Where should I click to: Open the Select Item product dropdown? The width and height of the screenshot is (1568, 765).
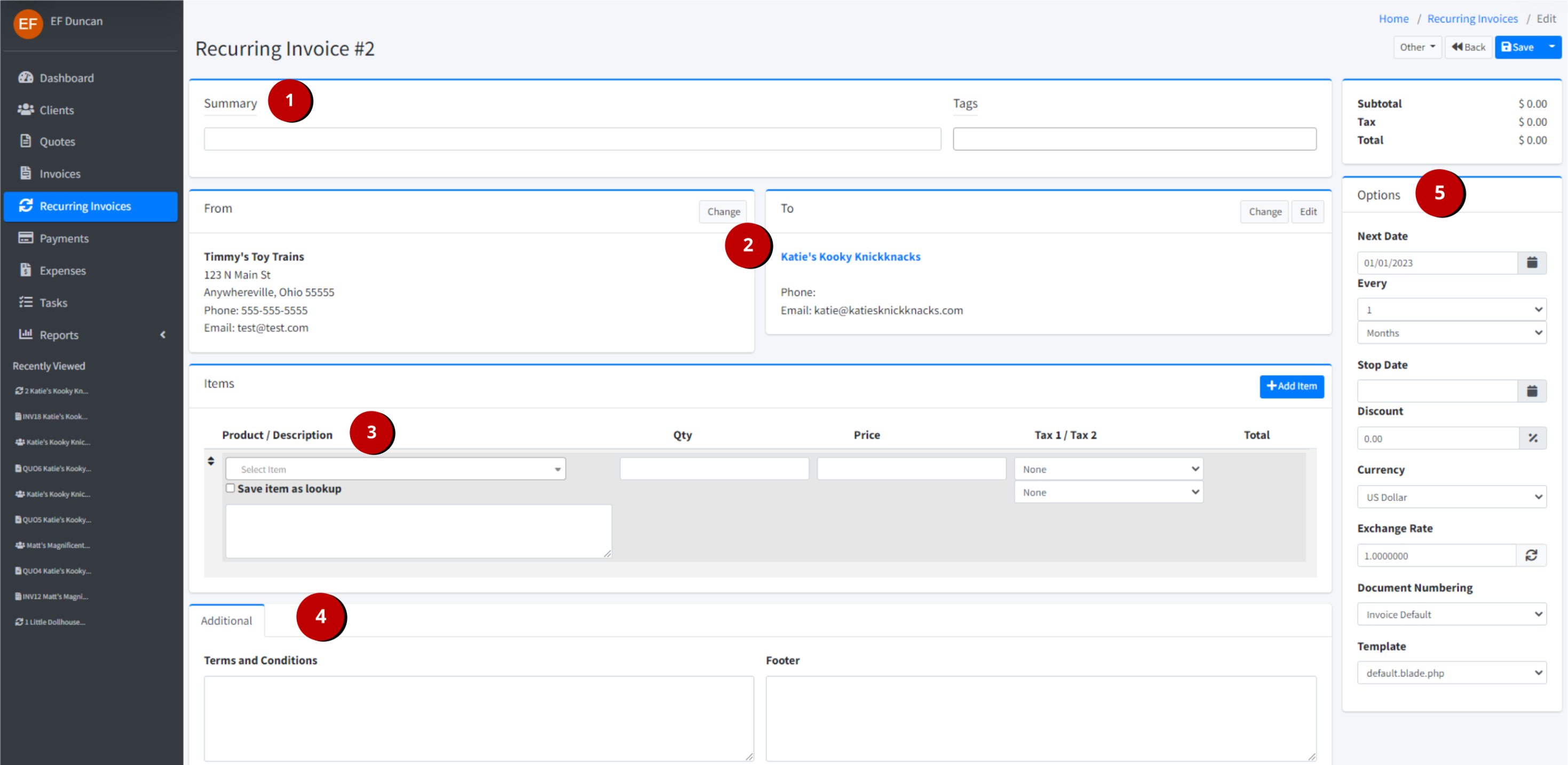pos(395,469)
